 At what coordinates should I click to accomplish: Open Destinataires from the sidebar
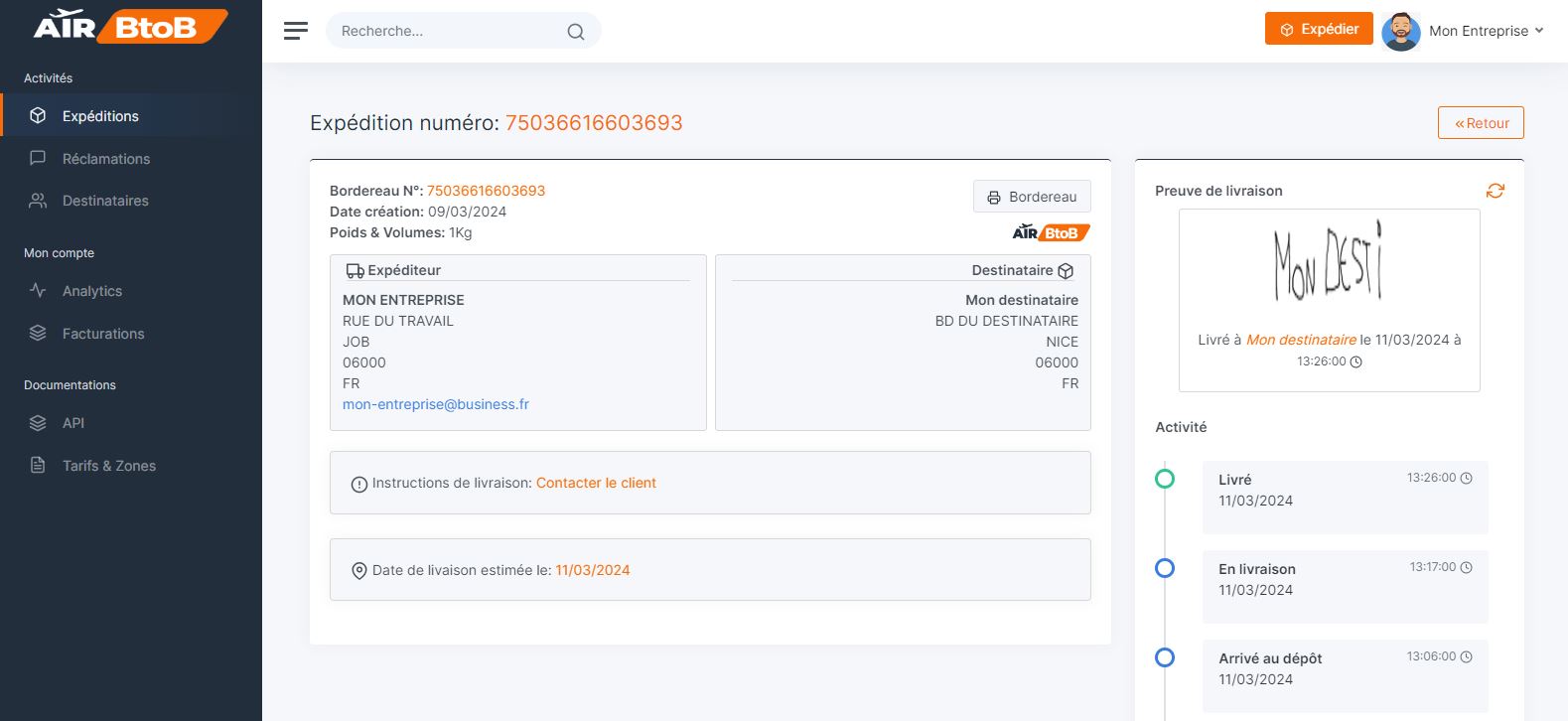tap(105, 201)
